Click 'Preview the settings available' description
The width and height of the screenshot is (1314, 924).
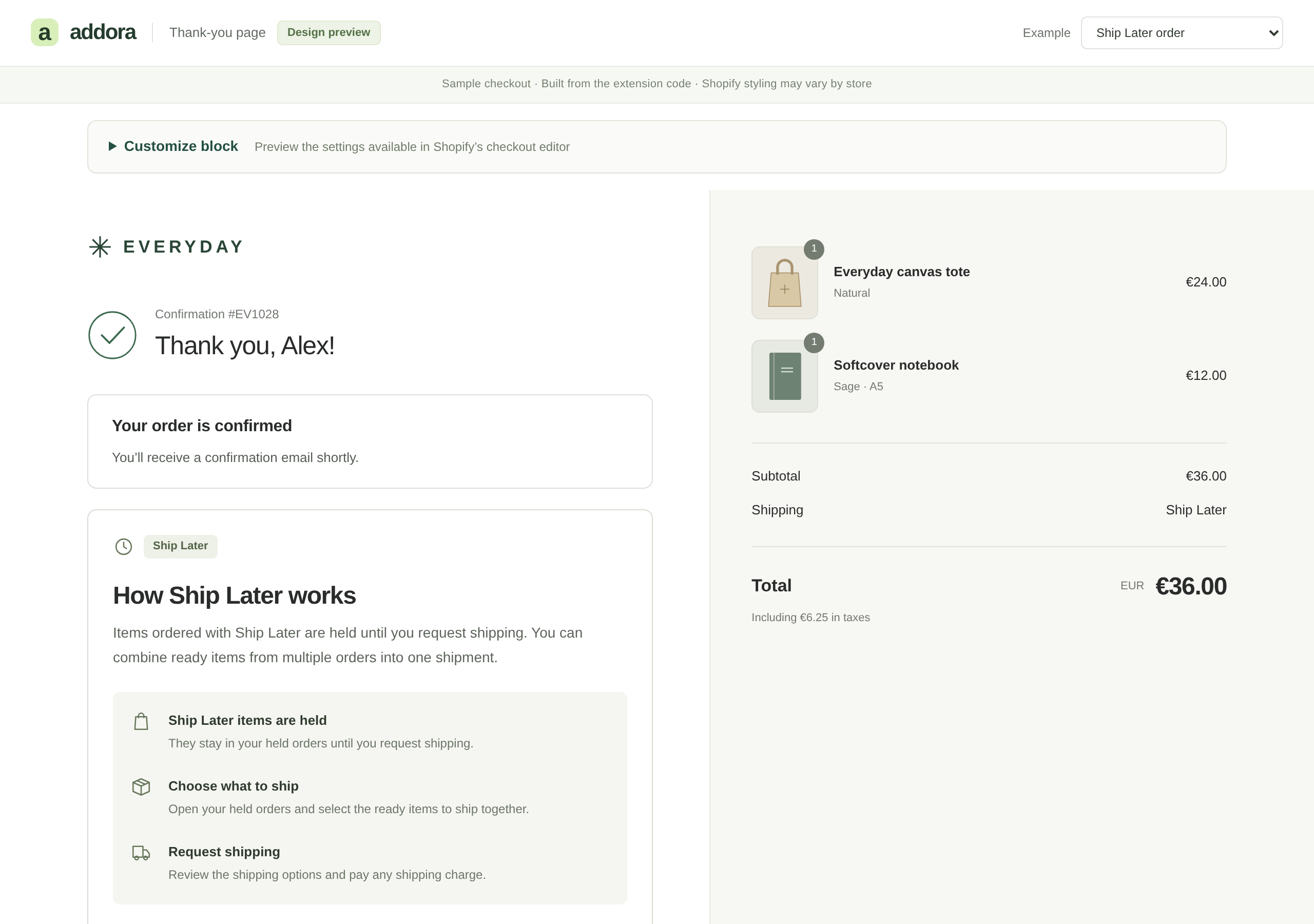[412, 147]
